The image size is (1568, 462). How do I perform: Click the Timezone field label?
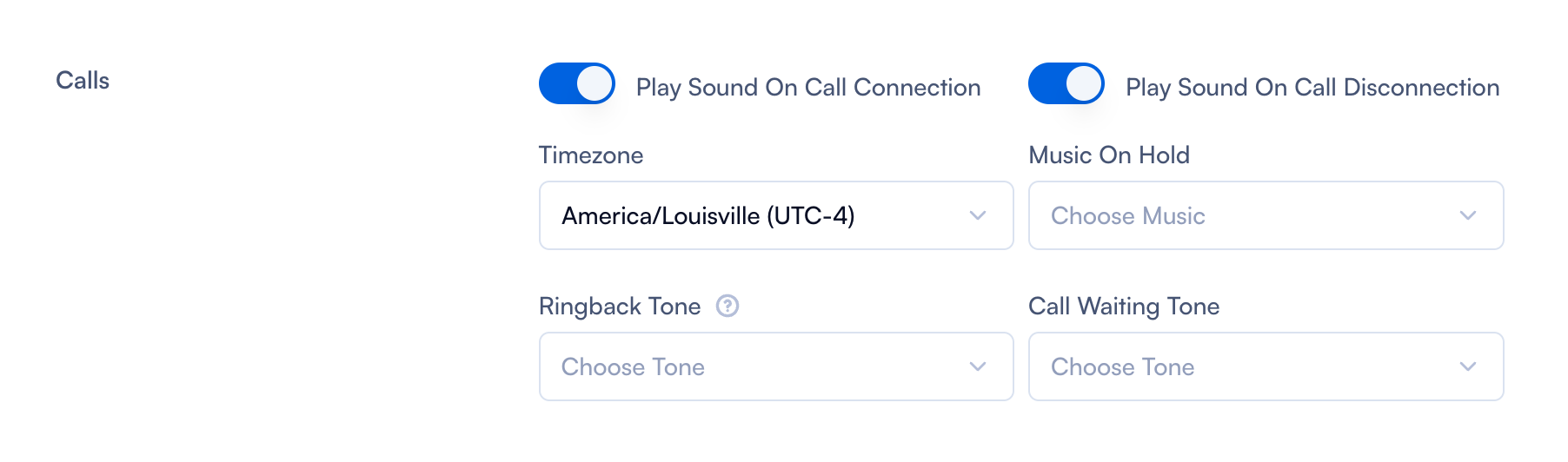591,155
